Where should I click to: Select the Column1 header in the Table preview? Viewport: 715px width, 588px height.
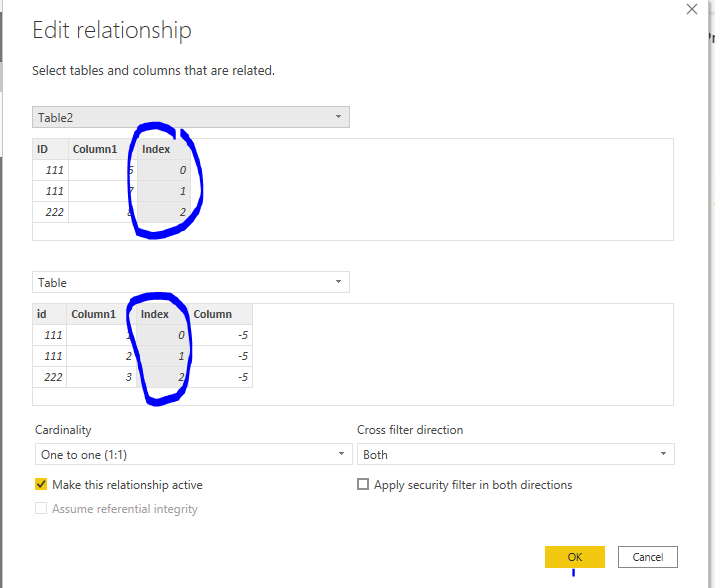coord(101,314)
